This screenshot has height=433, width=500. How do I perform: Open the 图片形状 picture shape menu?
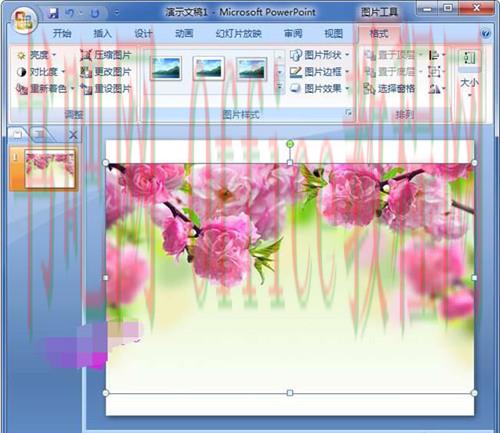319,55
